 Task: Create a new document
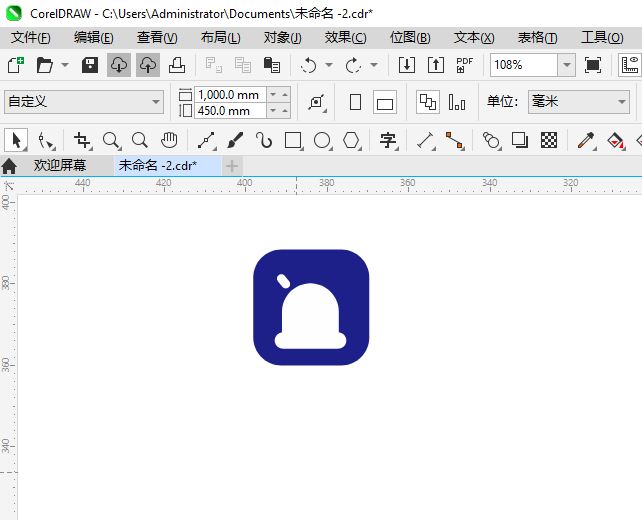coord(16,65)
